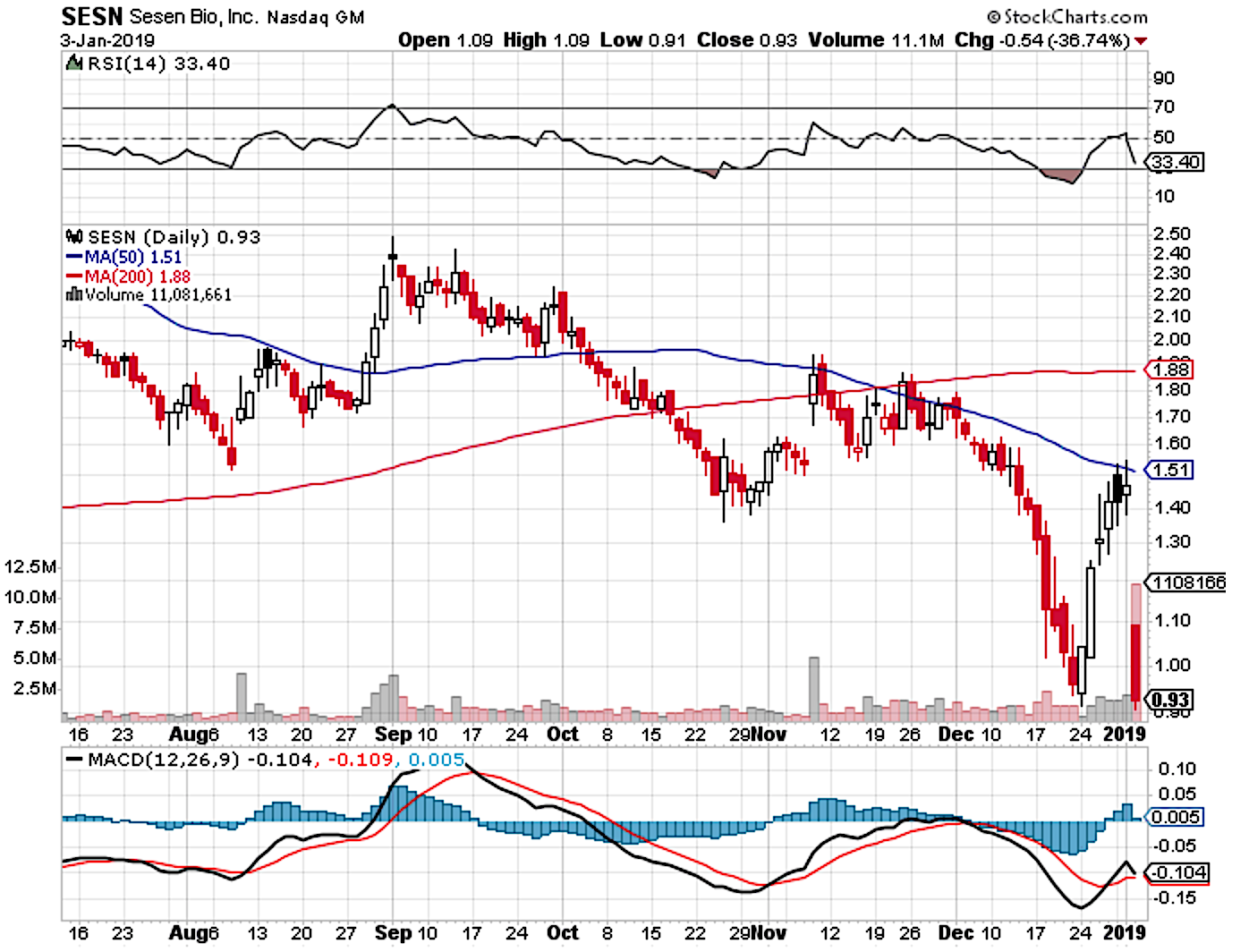Click the 1.88 MA(200) price tag

(1169, 370)
